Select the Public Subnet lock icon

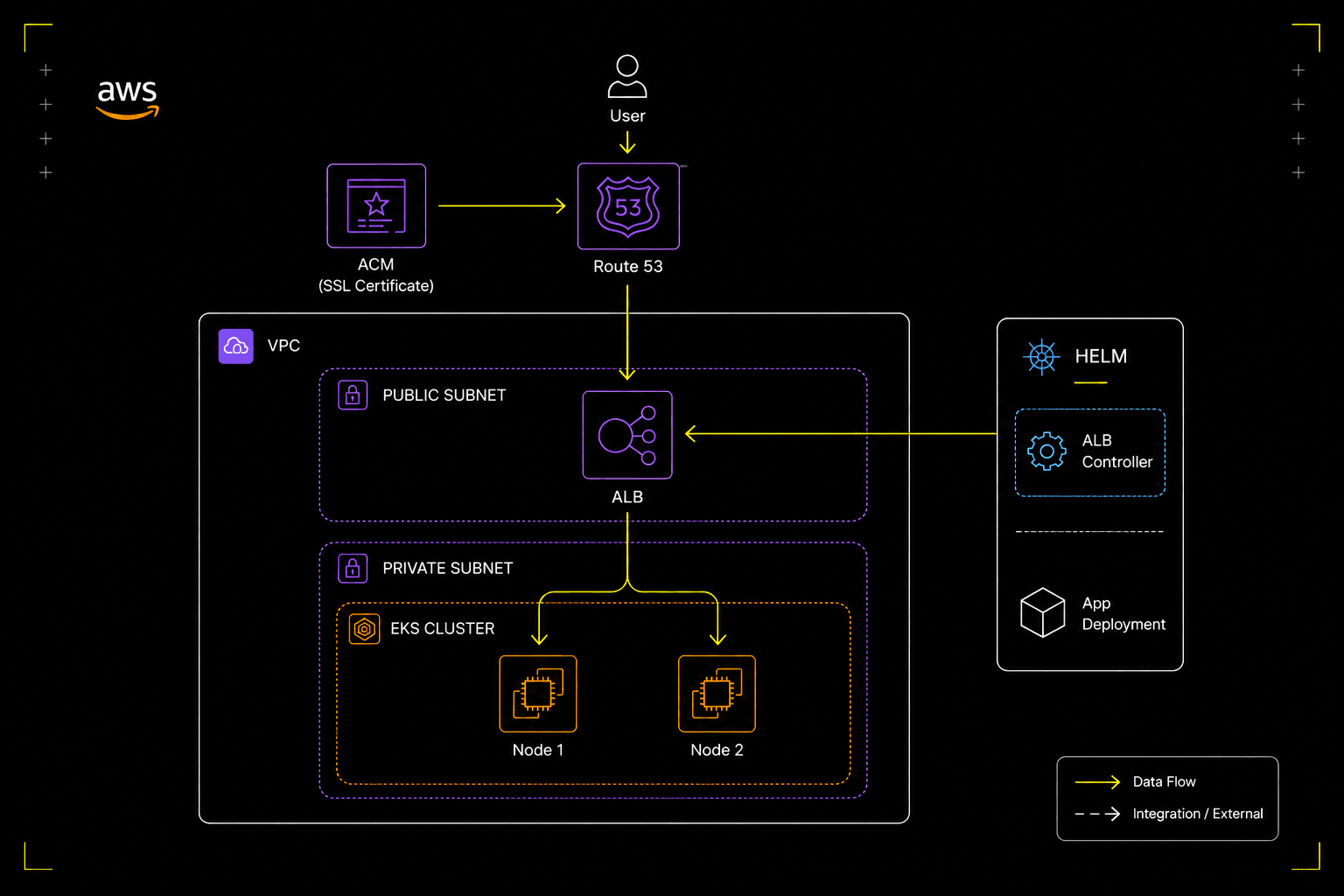click(353, 395)
